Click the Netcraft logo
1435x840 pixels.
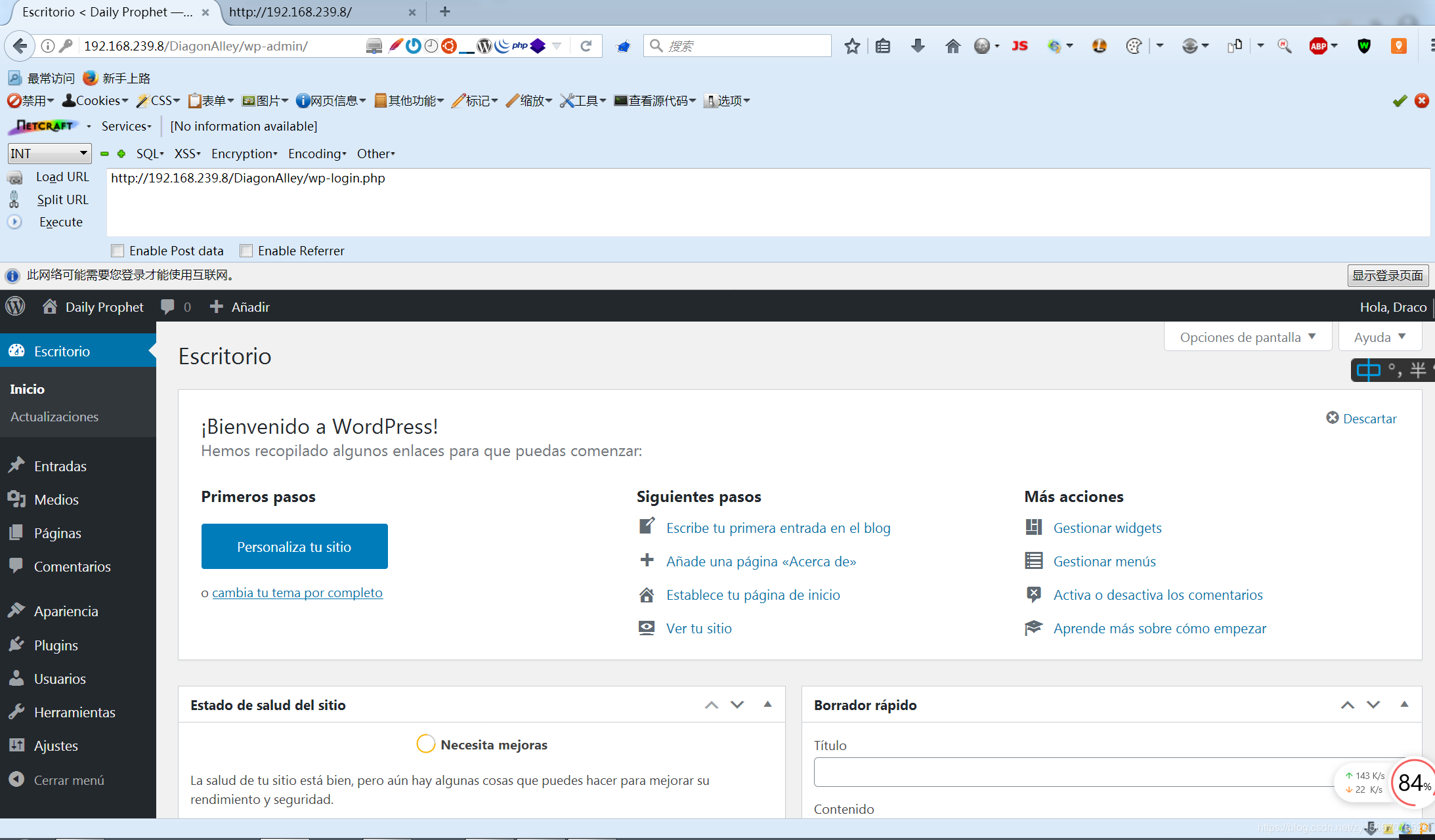45,126
